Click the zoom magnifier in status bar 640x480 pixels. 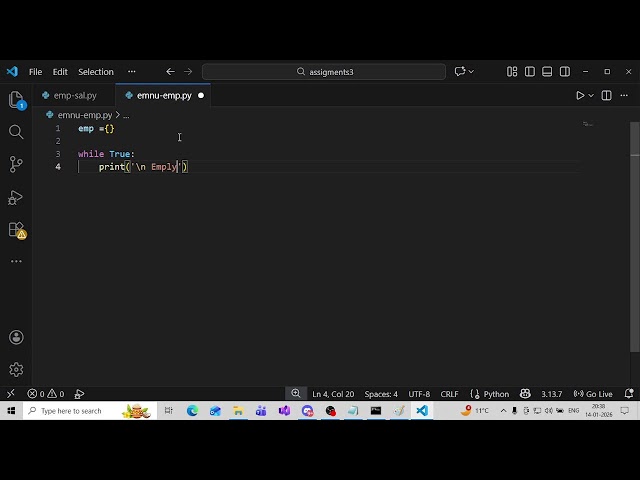(x=296, y=393)
